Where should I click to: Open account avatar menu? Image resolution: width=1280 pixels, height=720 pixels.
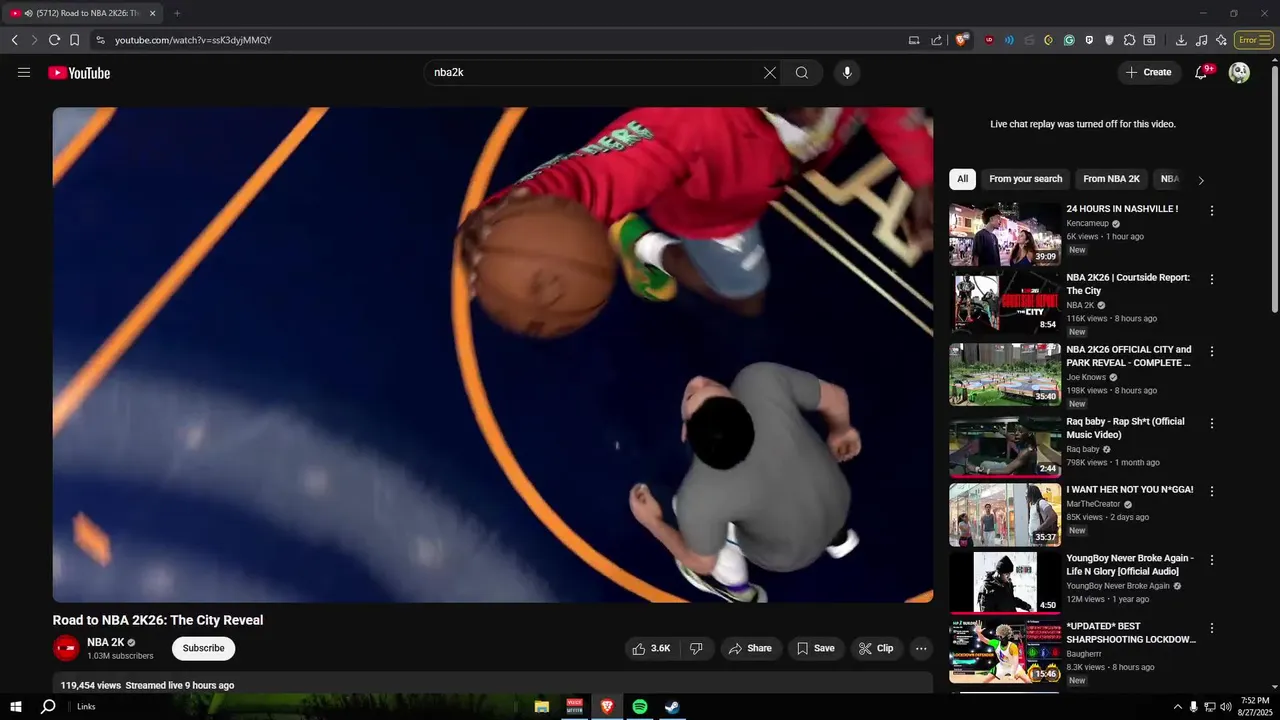click(x=1239, y=72)
